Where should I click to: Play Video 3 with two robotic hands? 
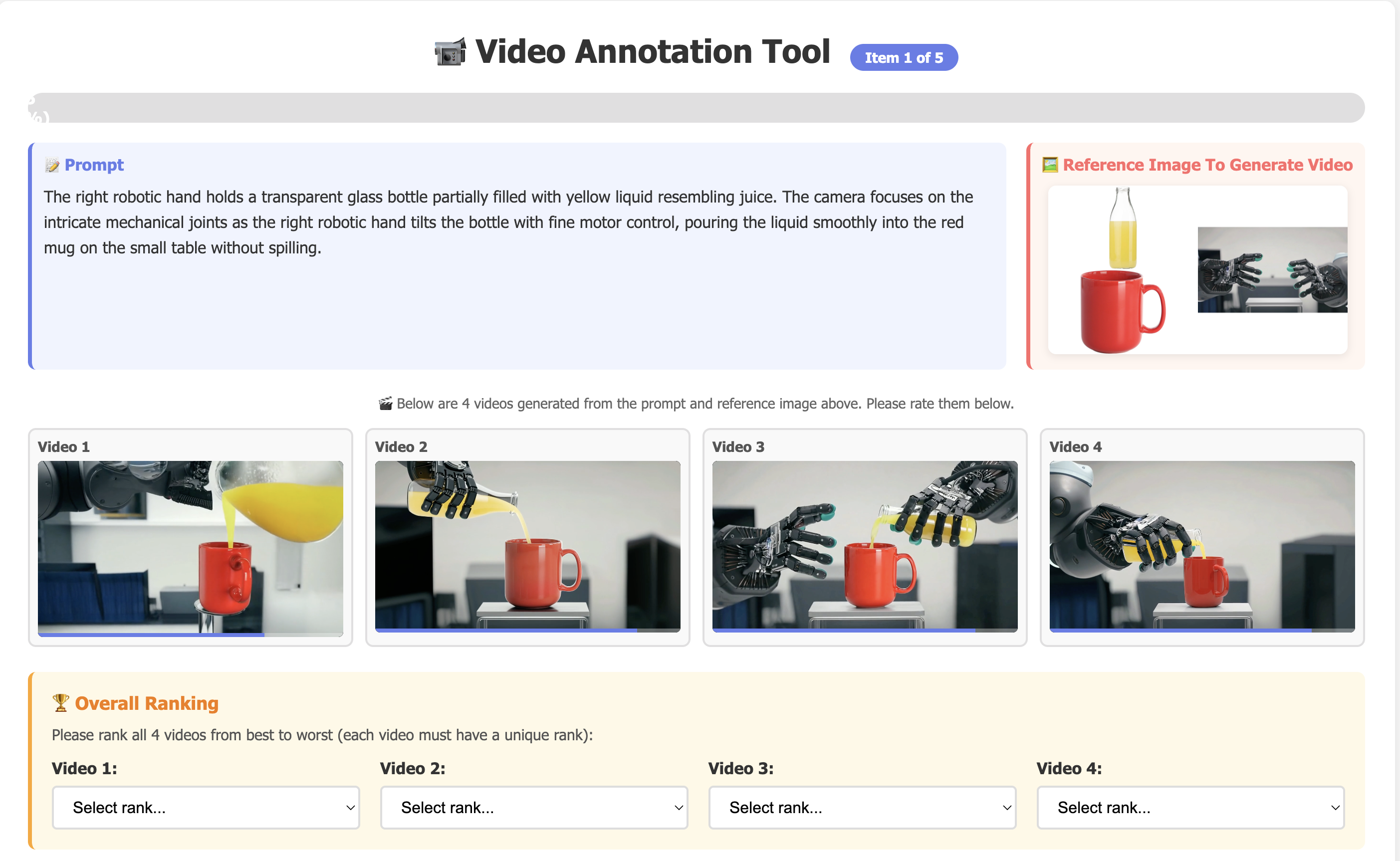click(865, 544)
